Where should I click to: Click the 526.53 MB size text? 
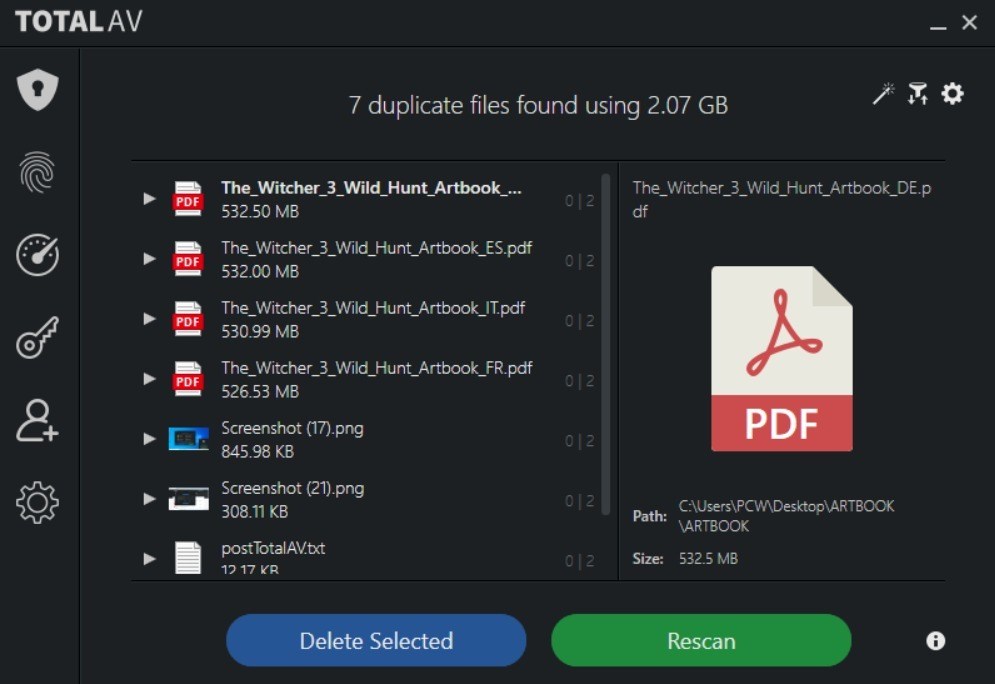coord(260,391)
